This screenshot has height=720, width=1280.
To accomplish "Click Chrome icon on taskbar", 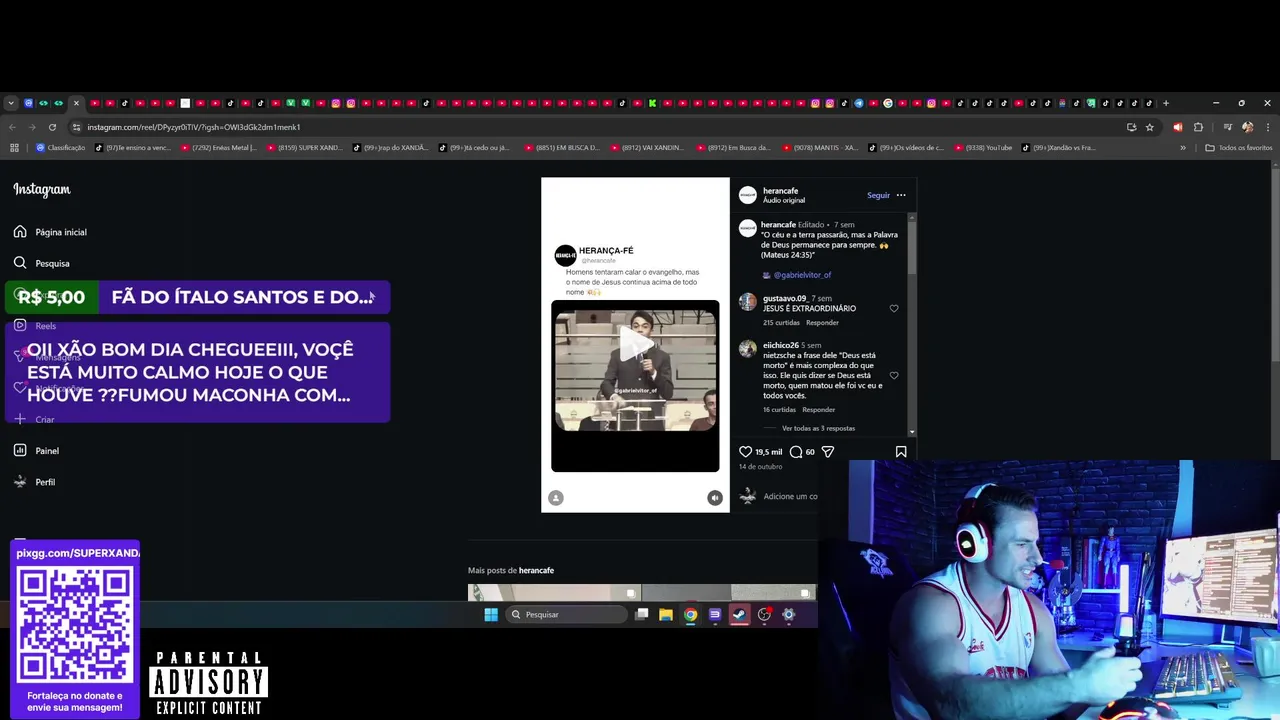I will point(690,615).
